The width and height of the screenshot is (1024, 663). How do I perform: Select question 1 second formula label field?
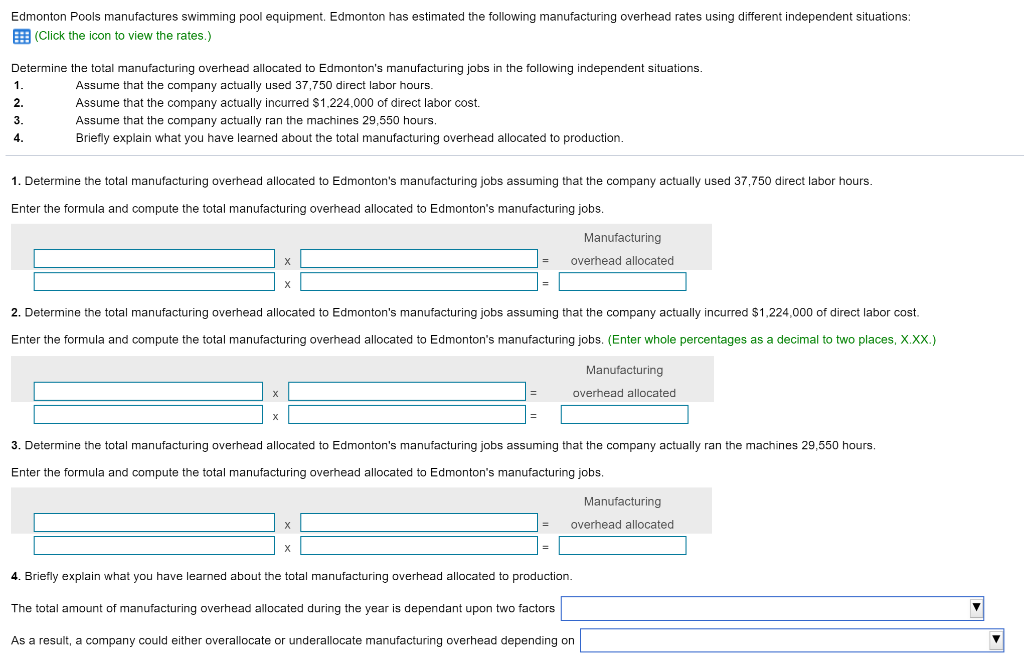pos(419,259)
